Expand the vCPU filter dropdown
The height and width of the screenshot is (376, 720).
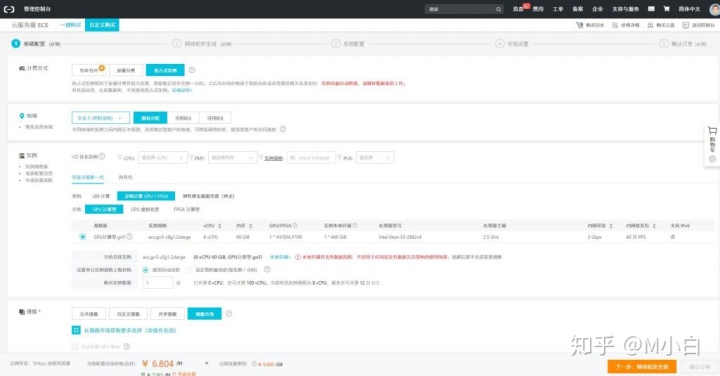tap(163, 157)
